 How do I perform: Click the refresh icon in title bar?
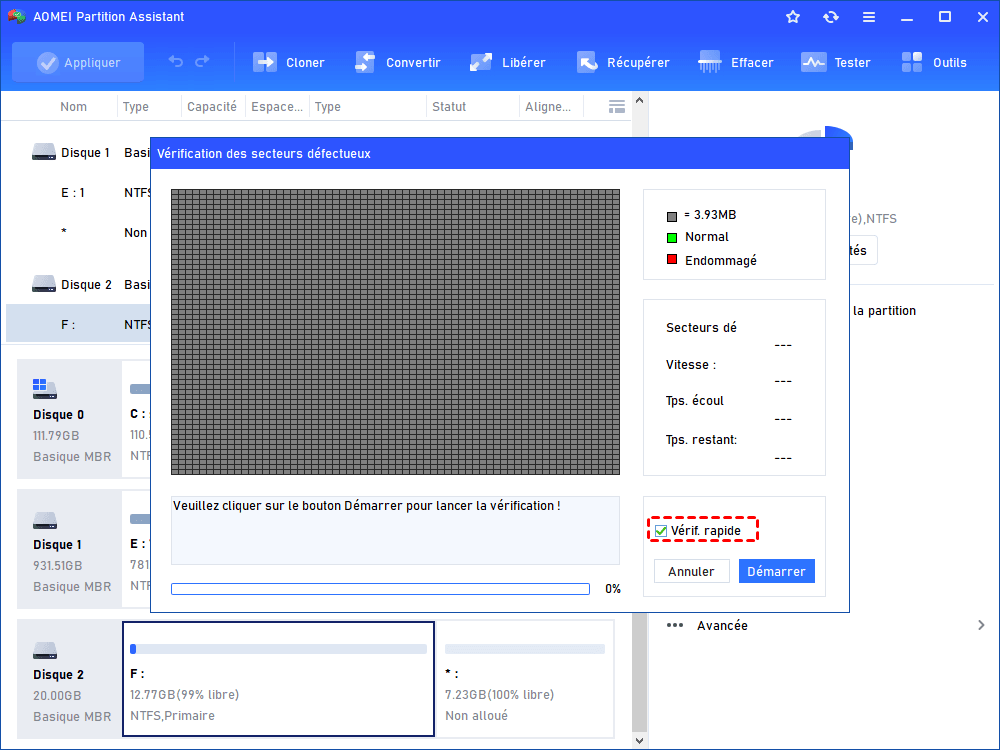pos(830,17)
